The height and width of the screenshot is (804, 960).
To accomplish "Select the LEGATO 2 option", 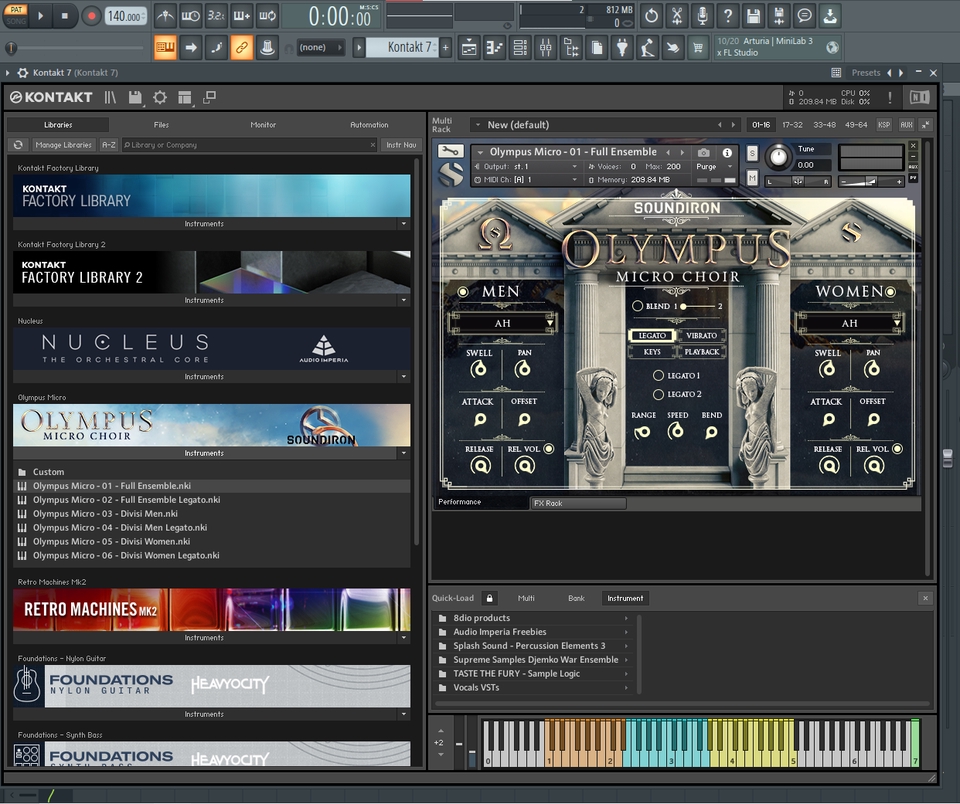I will tap(658, 394).
